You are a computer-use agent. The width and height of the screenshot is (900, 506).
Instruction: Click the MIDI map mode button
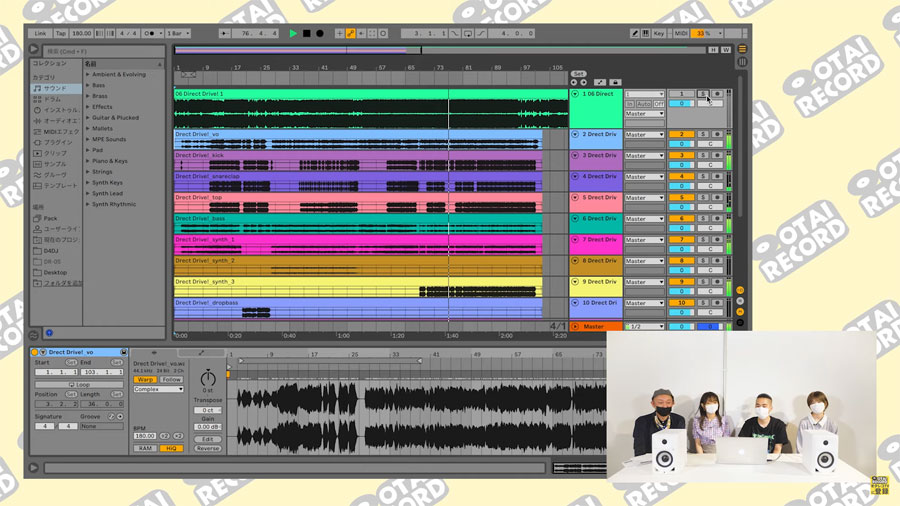pos(681,33)
